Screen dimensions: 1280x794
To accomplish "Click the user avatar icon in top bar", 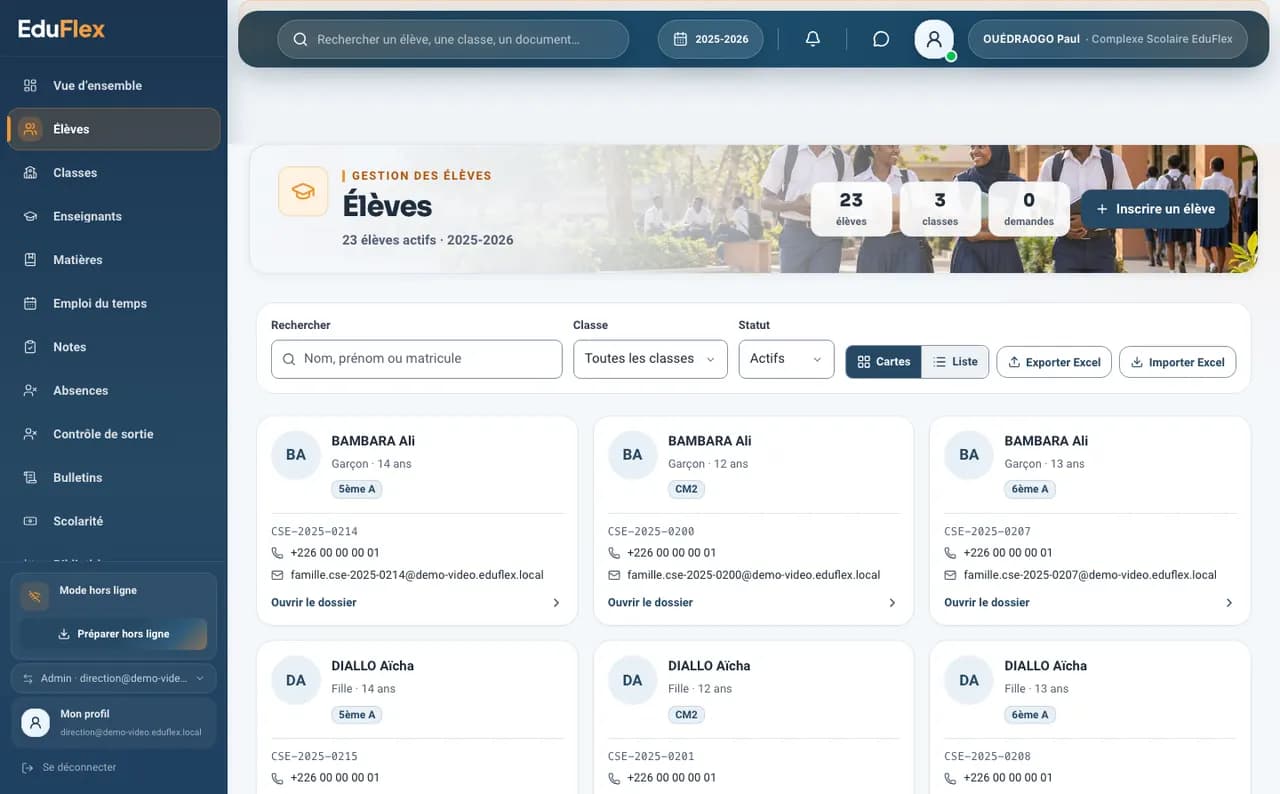I will point(934,39).
